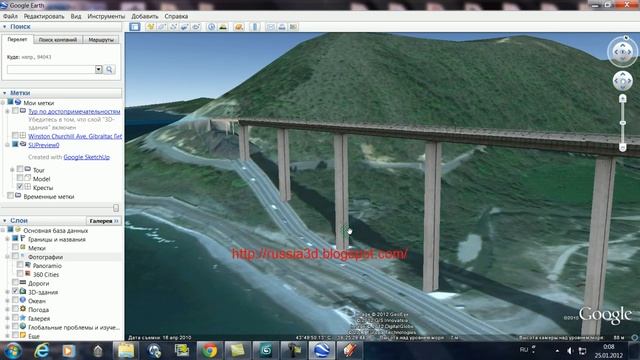Screen dimensions: 640x360
Task: Switch planets with the orange planet icon
Action: click(239, 27)
